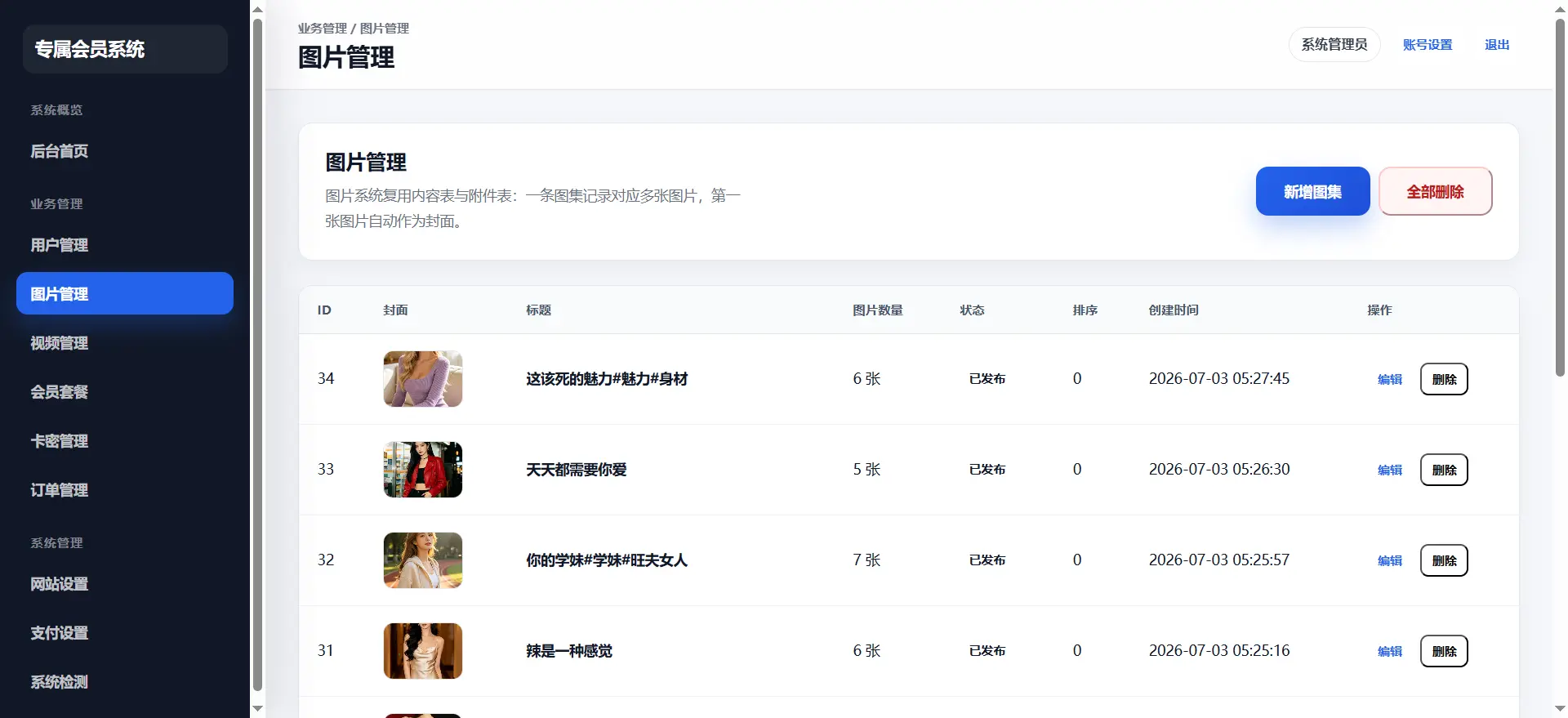This screenshot has width=1568, height=718.
Task: Edit the 辣是一种感觉 entry
Action: click(1390, 651)
